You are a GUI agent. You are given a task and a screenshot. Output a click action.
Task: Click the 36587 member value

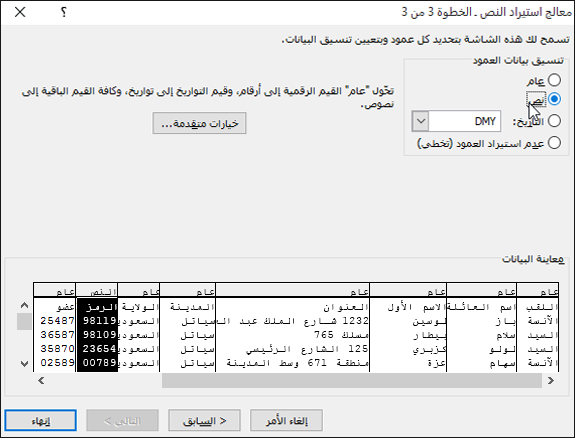click(x=58, y=335)
